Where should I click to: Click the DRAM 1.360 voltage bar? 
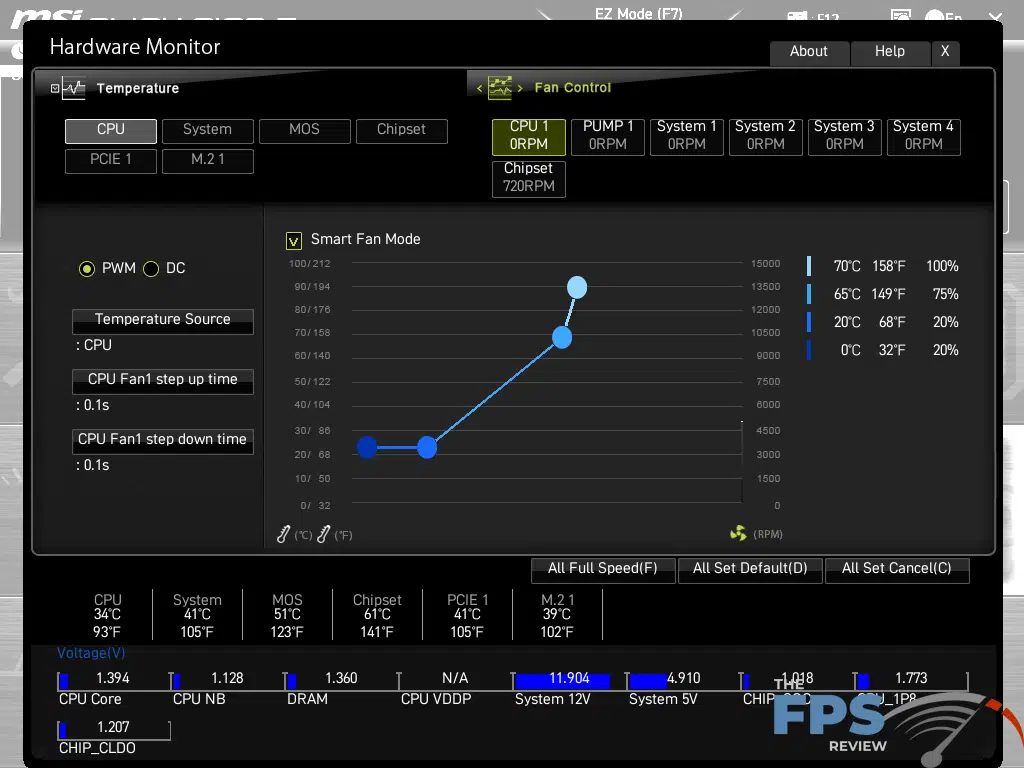[x=342, y=680]
